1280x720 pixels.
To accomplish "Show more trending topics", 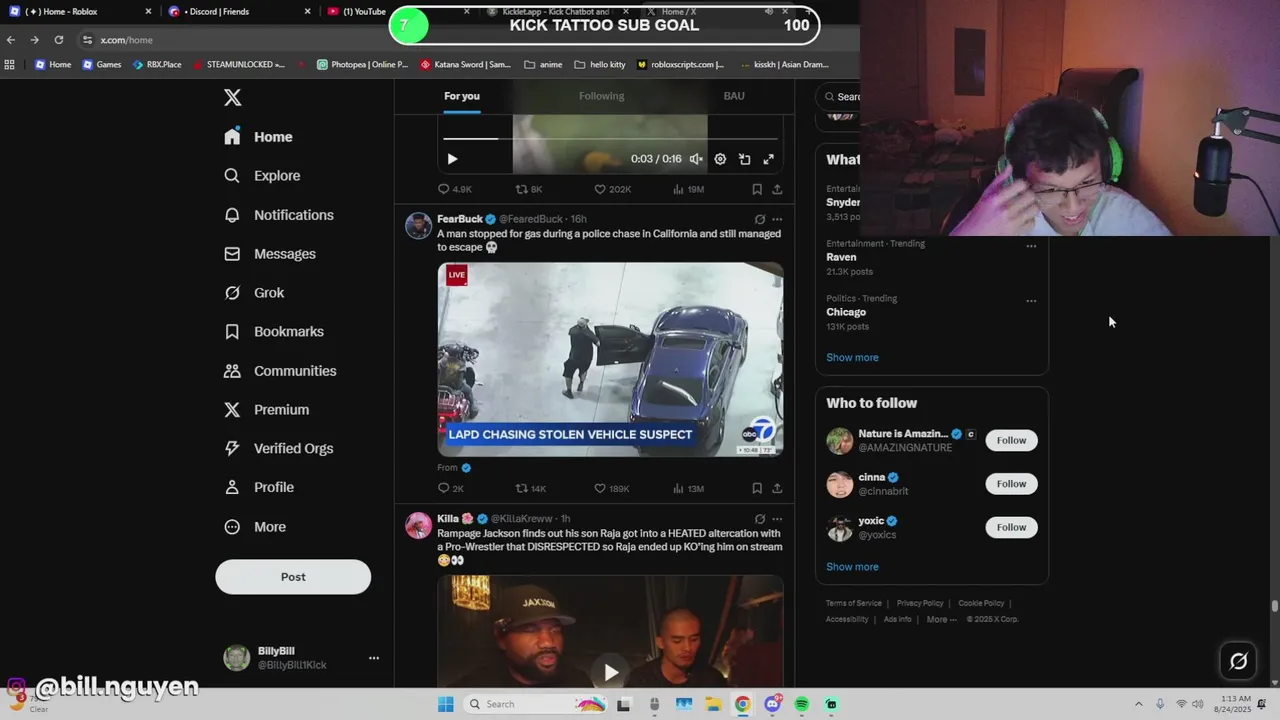I will tap(852, 357).
